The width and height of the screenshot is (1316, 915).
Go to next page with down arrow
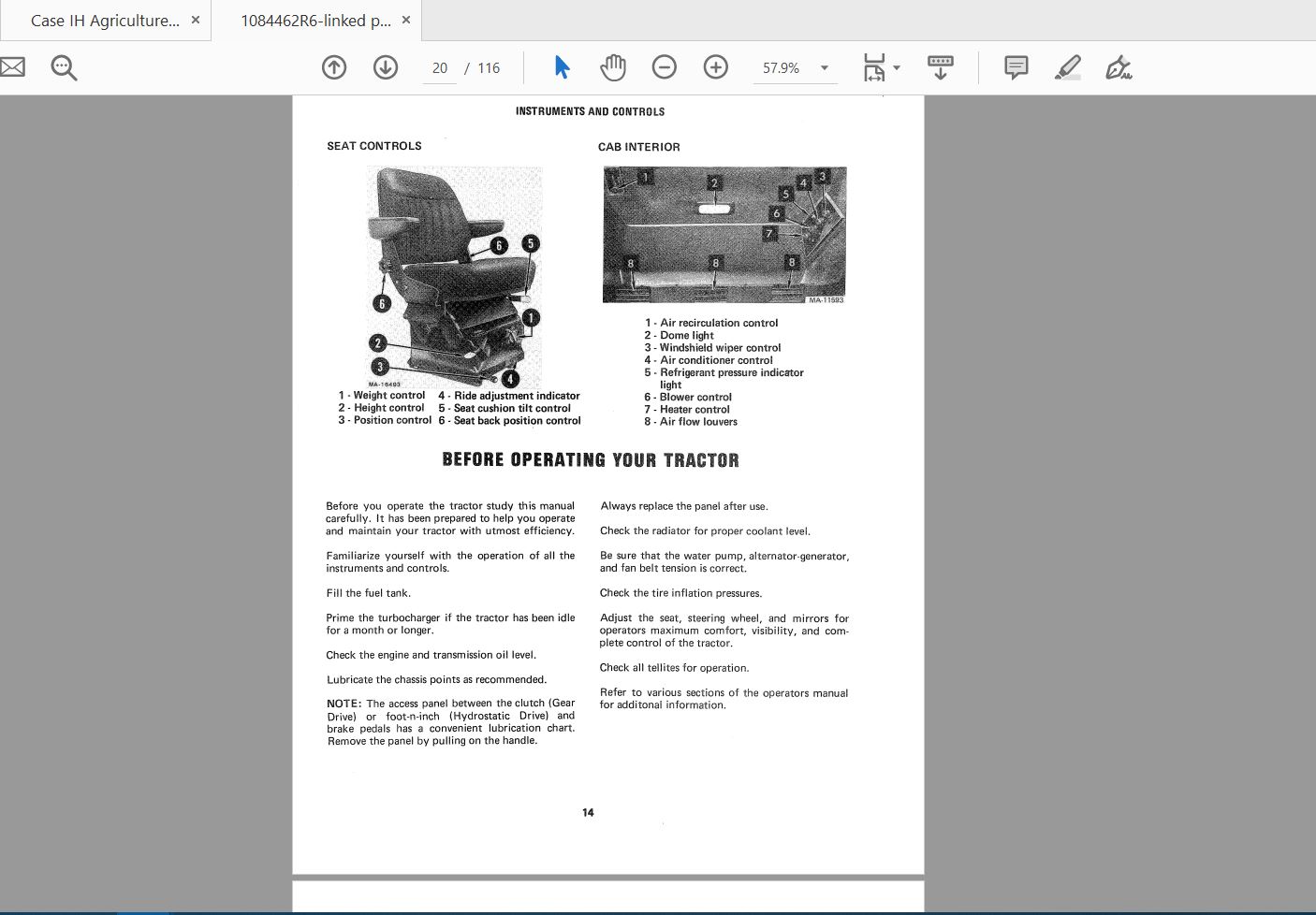(x=386, y=67)
